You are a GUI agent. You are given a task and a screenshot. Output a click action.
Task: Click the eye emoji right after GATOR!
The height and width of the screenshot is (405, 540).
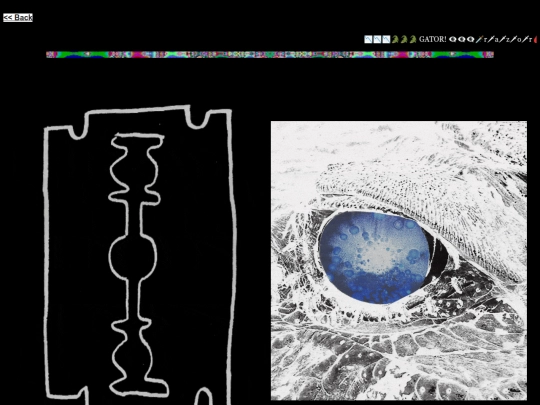pyautogui.click(x=453, y=39)
